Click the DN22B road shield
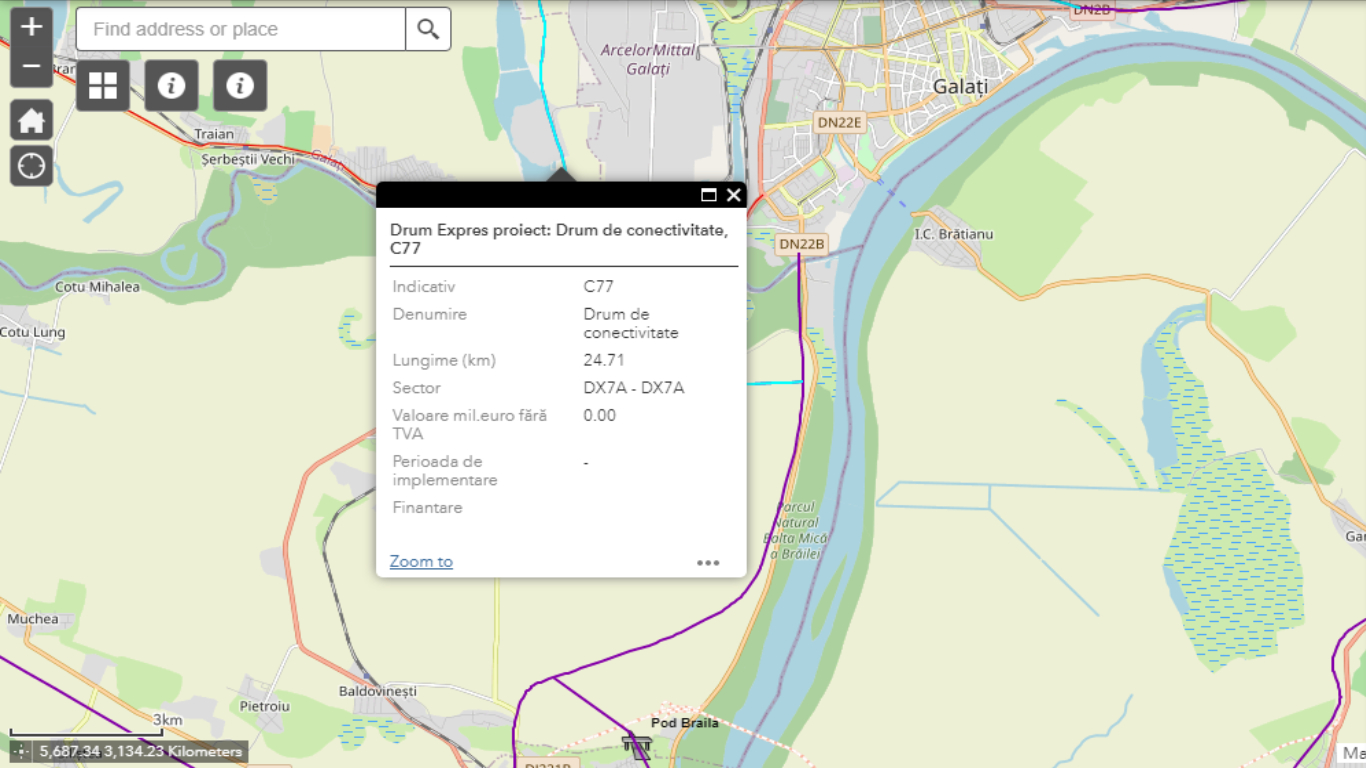The image size is (1366, 768). (x=802, y=244)
